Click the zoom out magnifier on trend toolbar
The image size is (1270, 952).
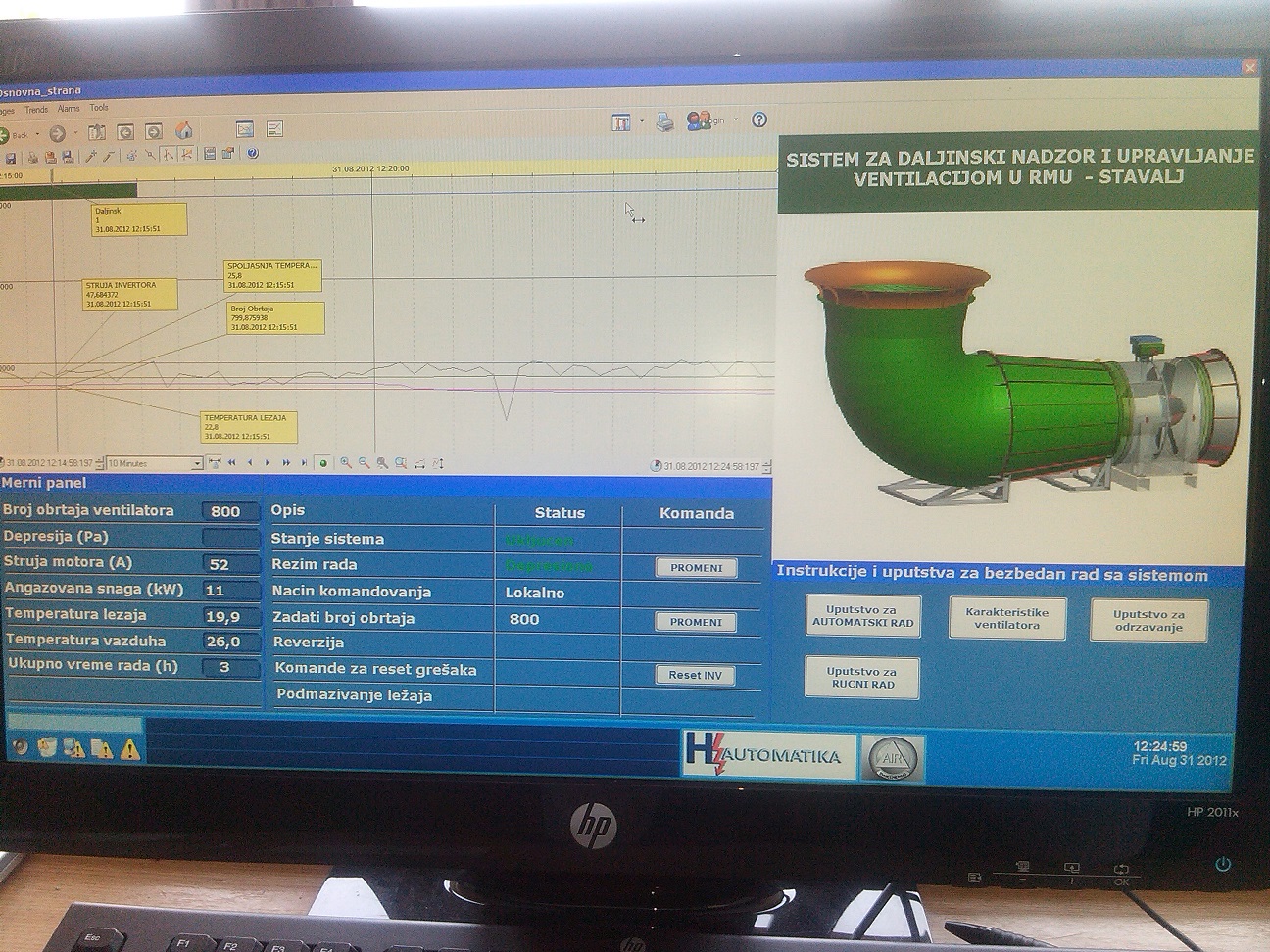pos(364,463)
